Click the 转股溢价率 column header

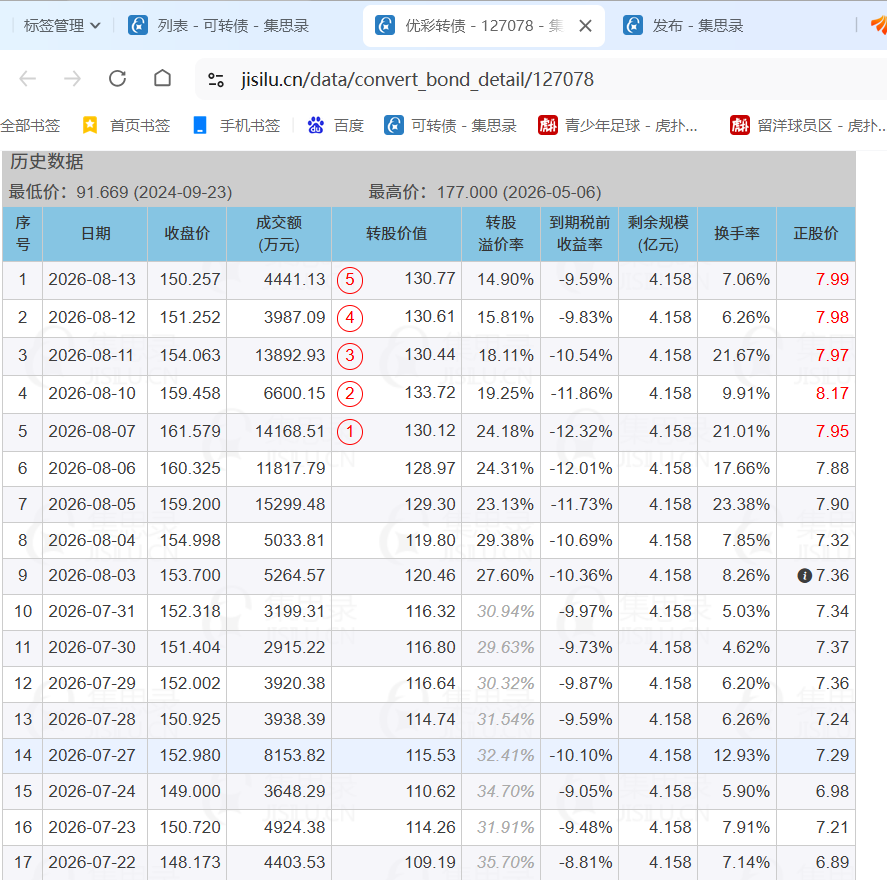pyautogui.click(x=501, y=234)
